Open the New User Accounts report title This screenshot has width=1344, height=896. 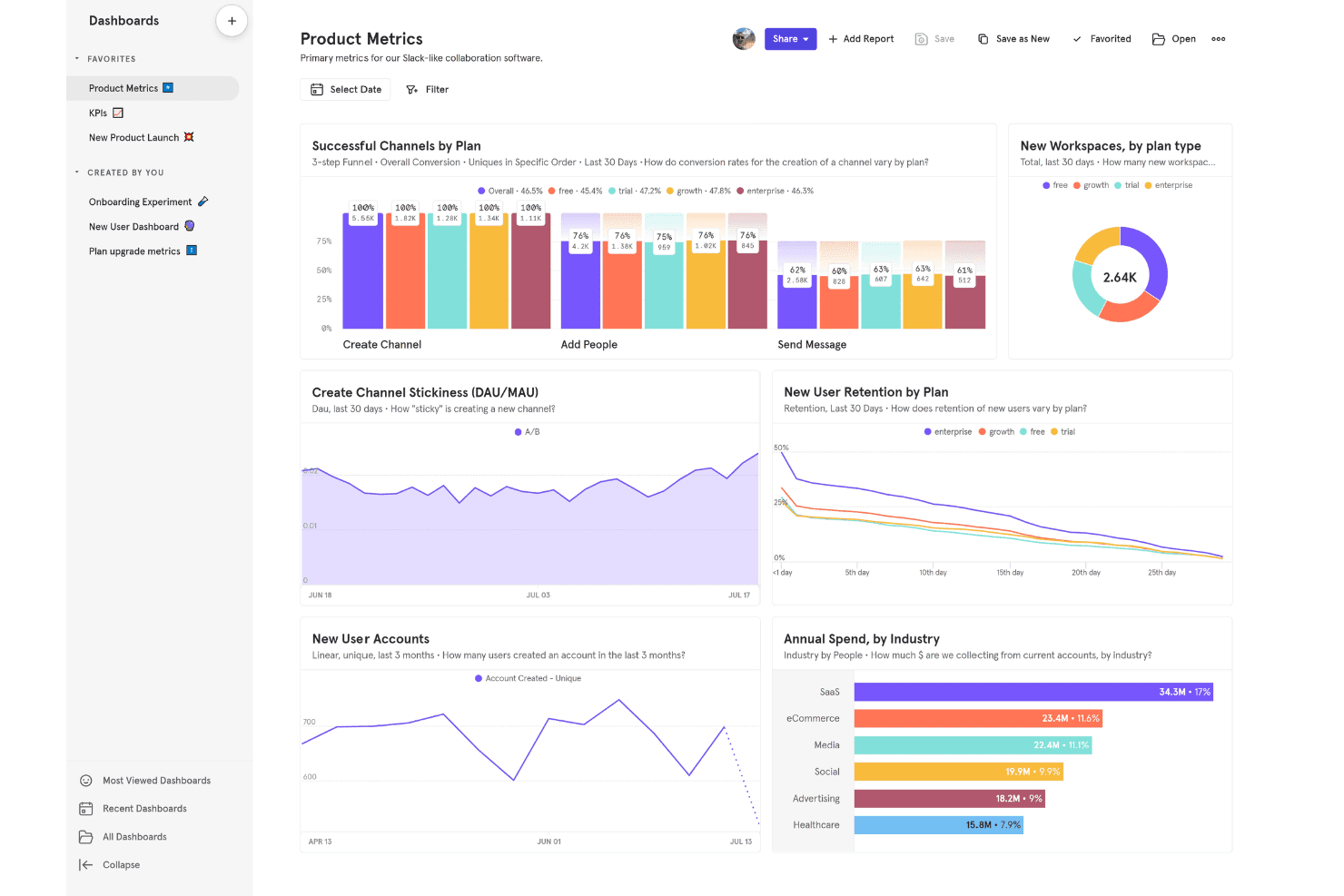point(371,639)
